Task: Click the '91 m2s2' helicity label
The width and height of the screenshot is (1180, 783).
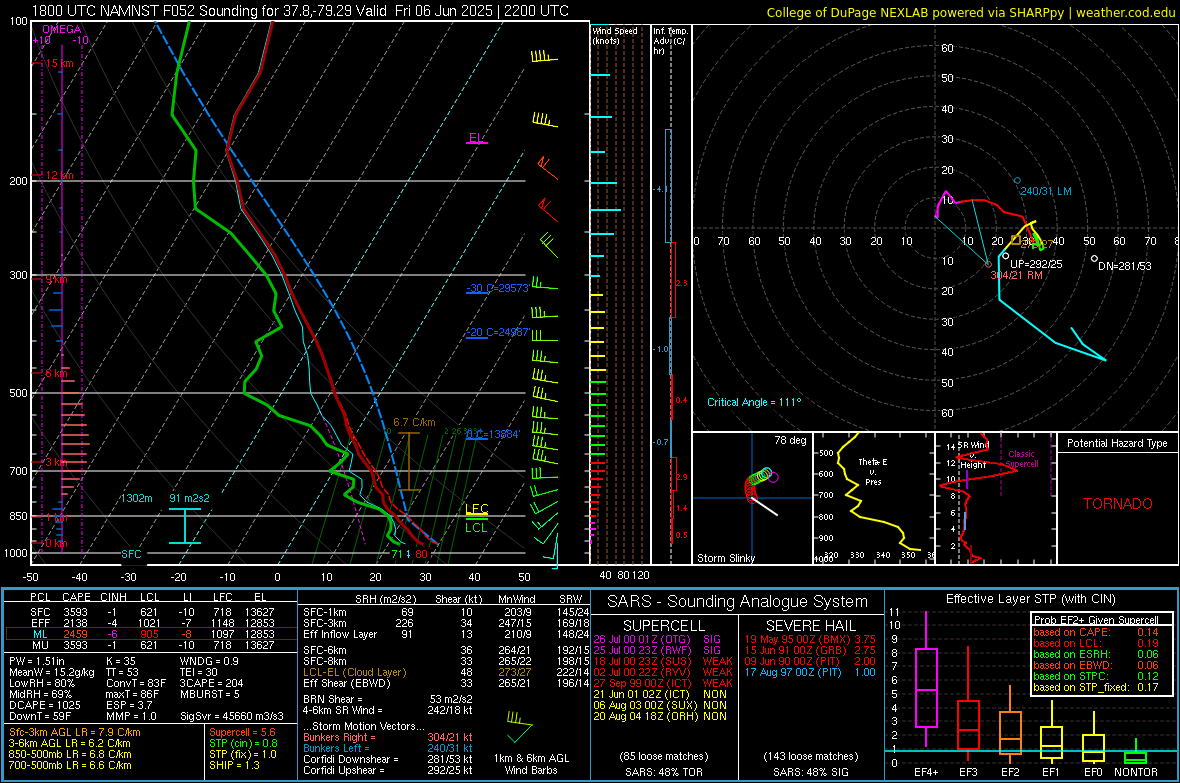Action: pyautogui.click(x=190, y=498)
